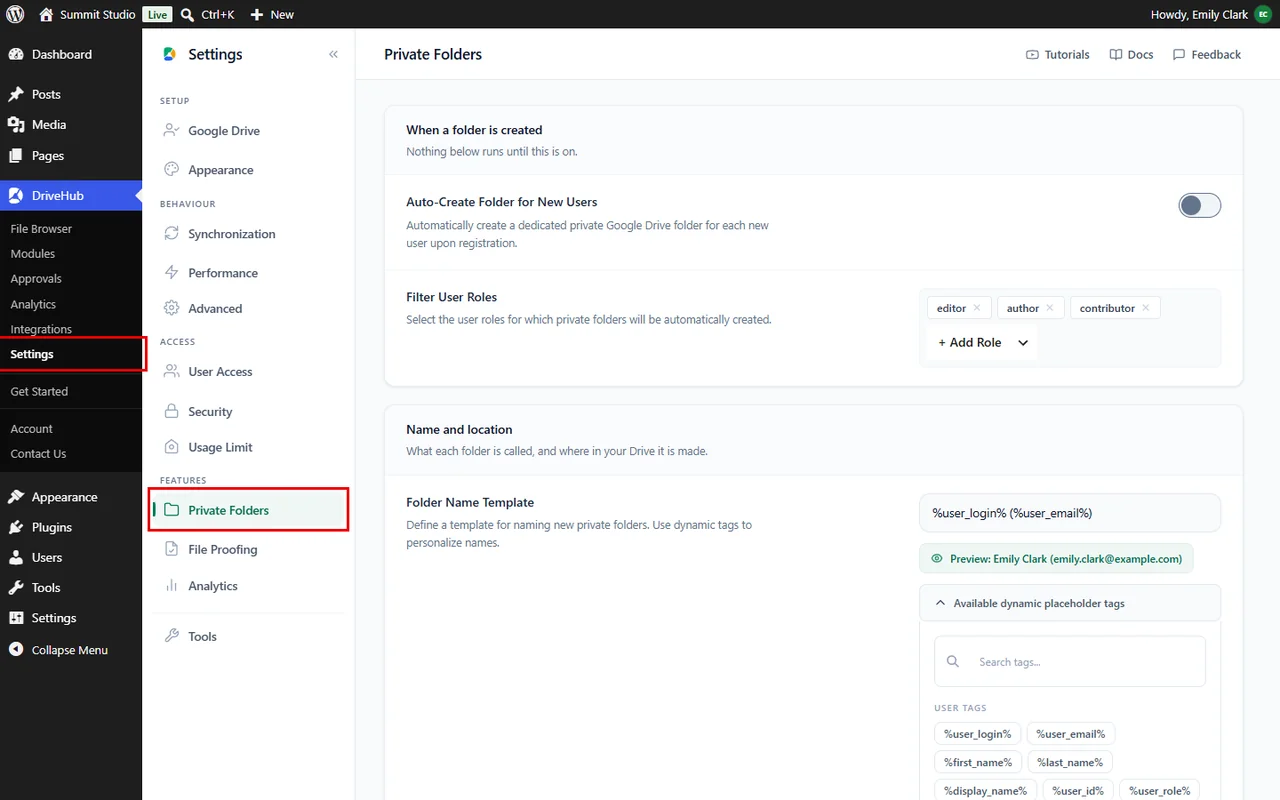The width and height of the screenshot is (1280, 800).
Task: Click the WordPress logo icon
Action: [x=15, y=14]
